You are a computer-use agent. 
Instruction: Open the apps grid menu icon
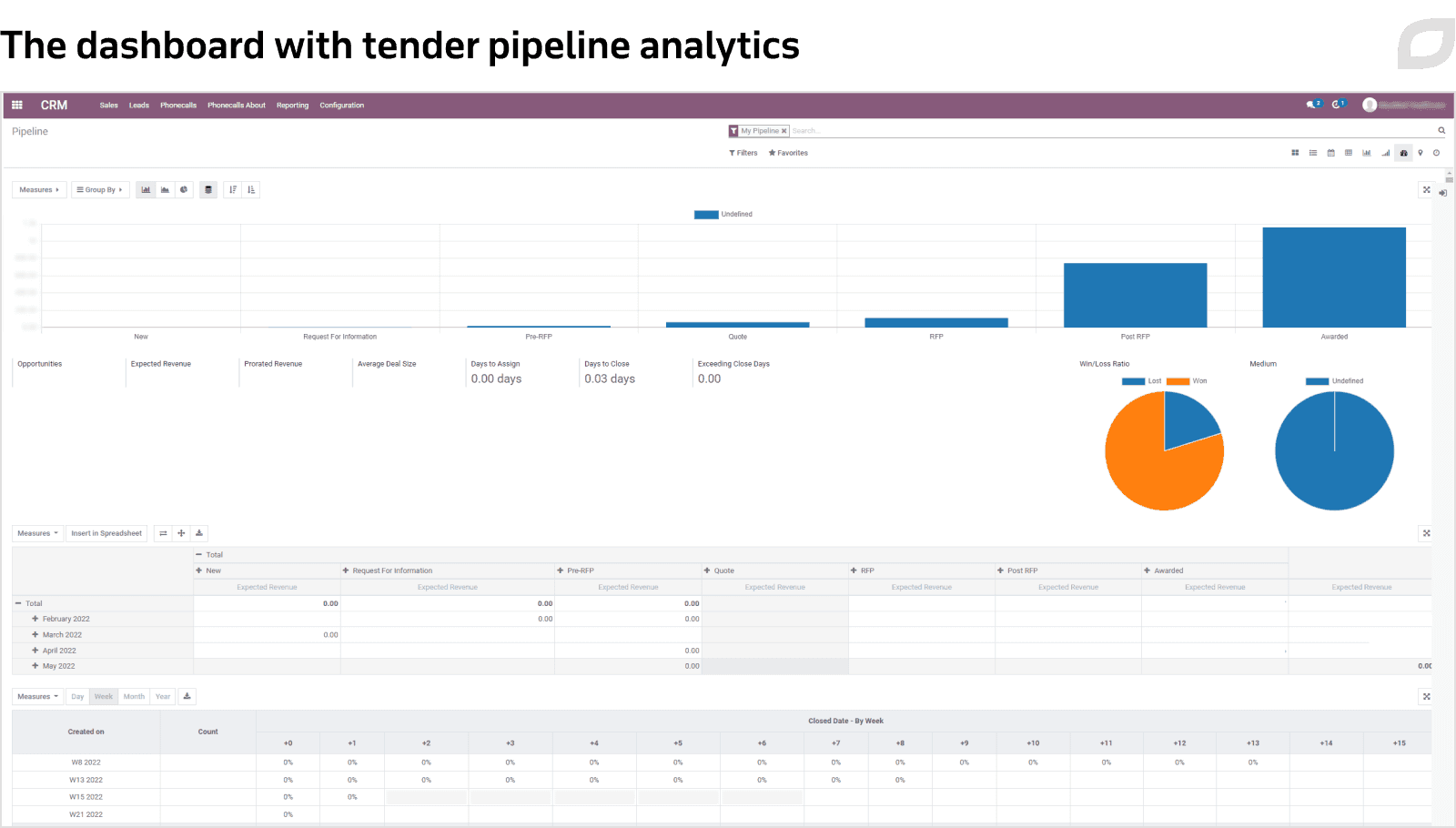pyautogui.click(x=16, y=106)
